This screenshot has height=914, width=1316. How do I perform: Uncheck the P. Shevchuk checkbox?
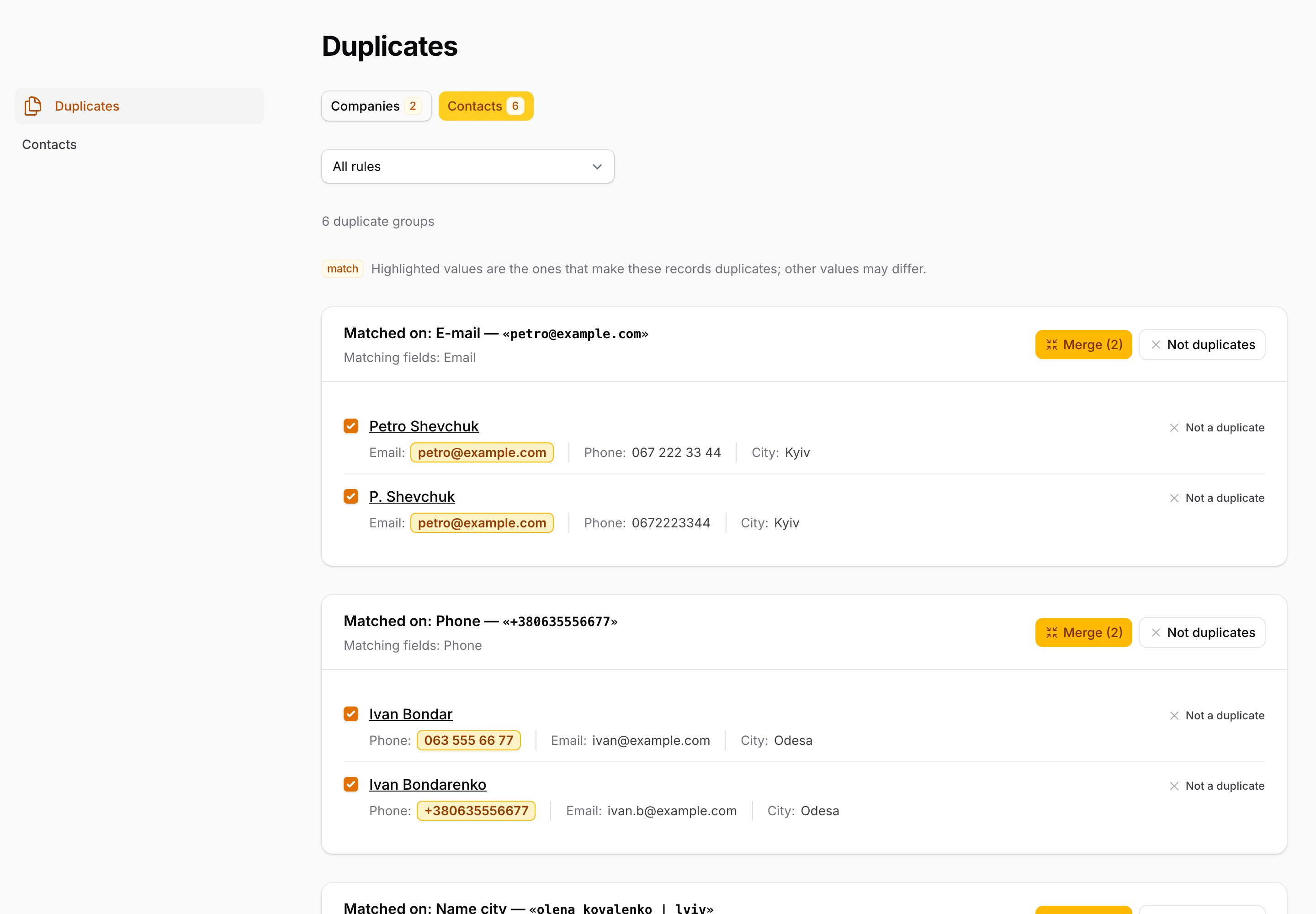coord(351,496)
